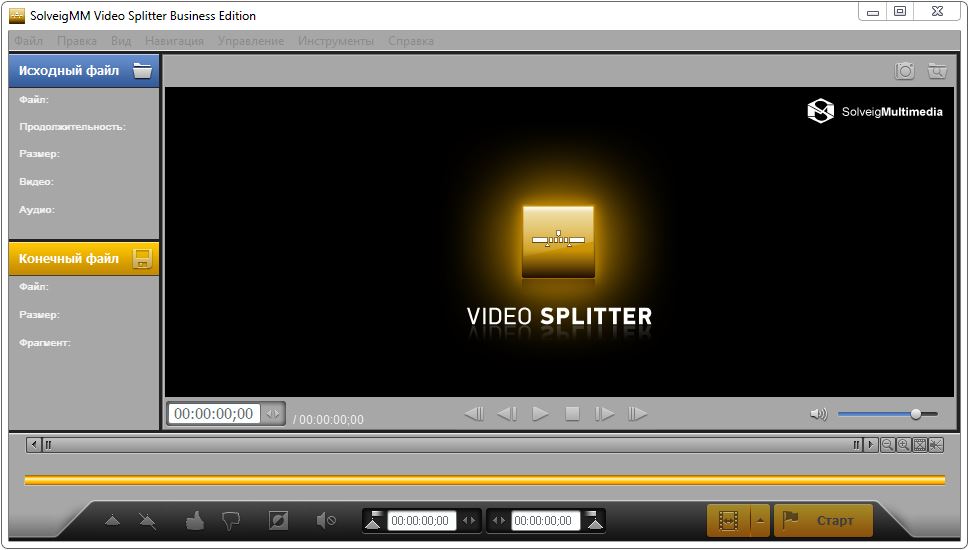Step back one frame

(x=507, y=413)
